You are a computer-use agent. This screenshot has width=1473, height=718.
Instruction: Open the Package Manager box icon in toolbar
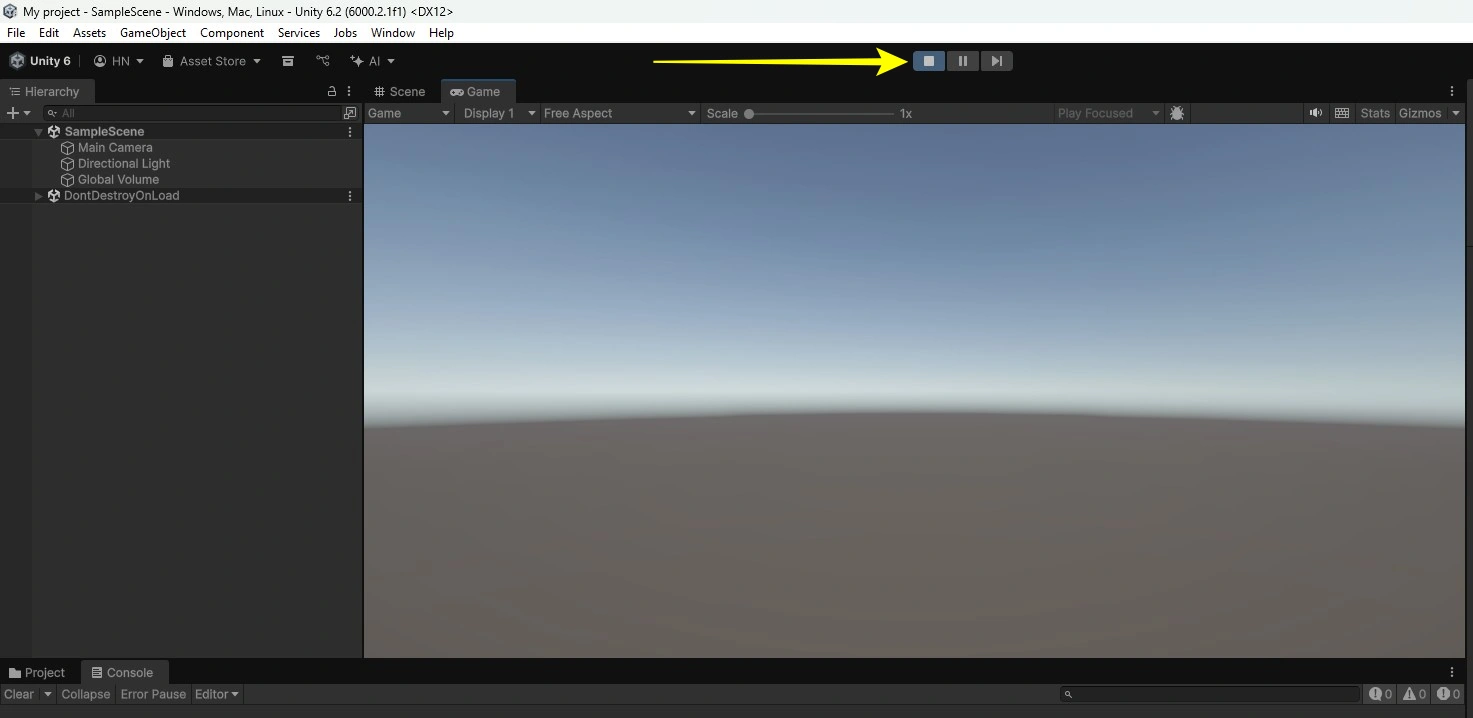pos(288,61)
